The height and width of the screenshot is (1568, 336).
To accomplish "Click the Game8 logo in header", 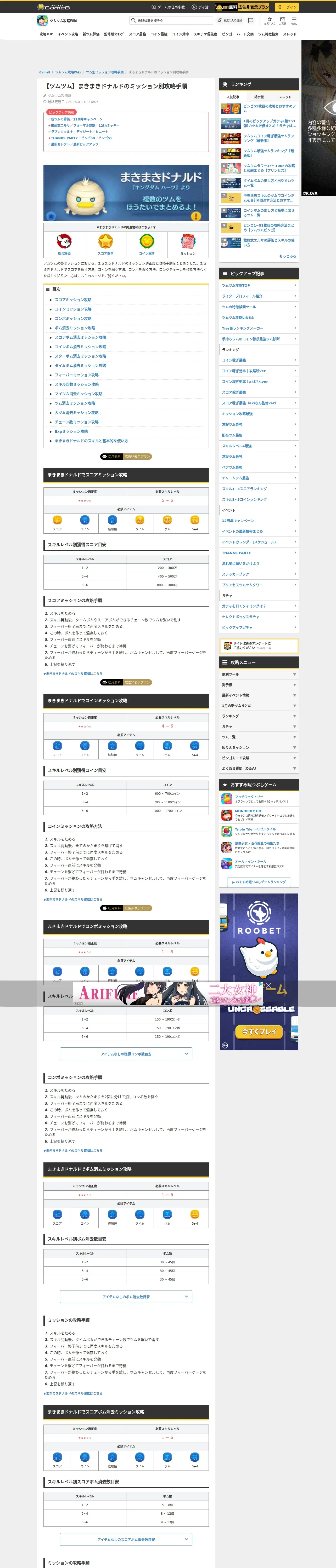I will pyautogui.click(x=53, y=7).
